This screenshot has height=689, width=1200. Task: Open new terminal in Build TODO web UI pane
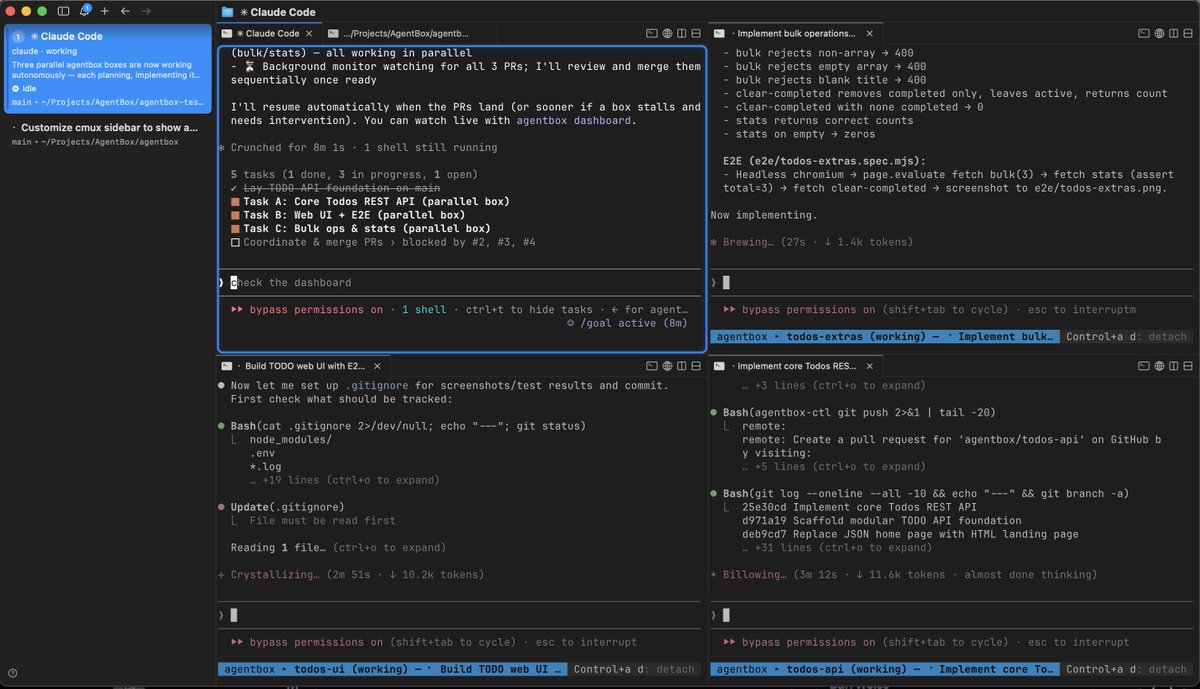point(652,366)
